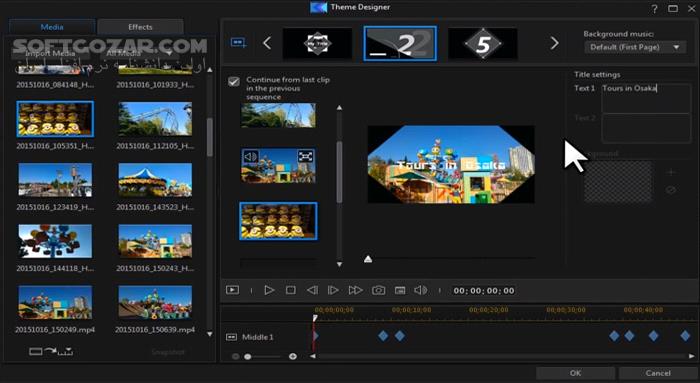Select the first keyframe diamond on Middle 1

(383, 336)
